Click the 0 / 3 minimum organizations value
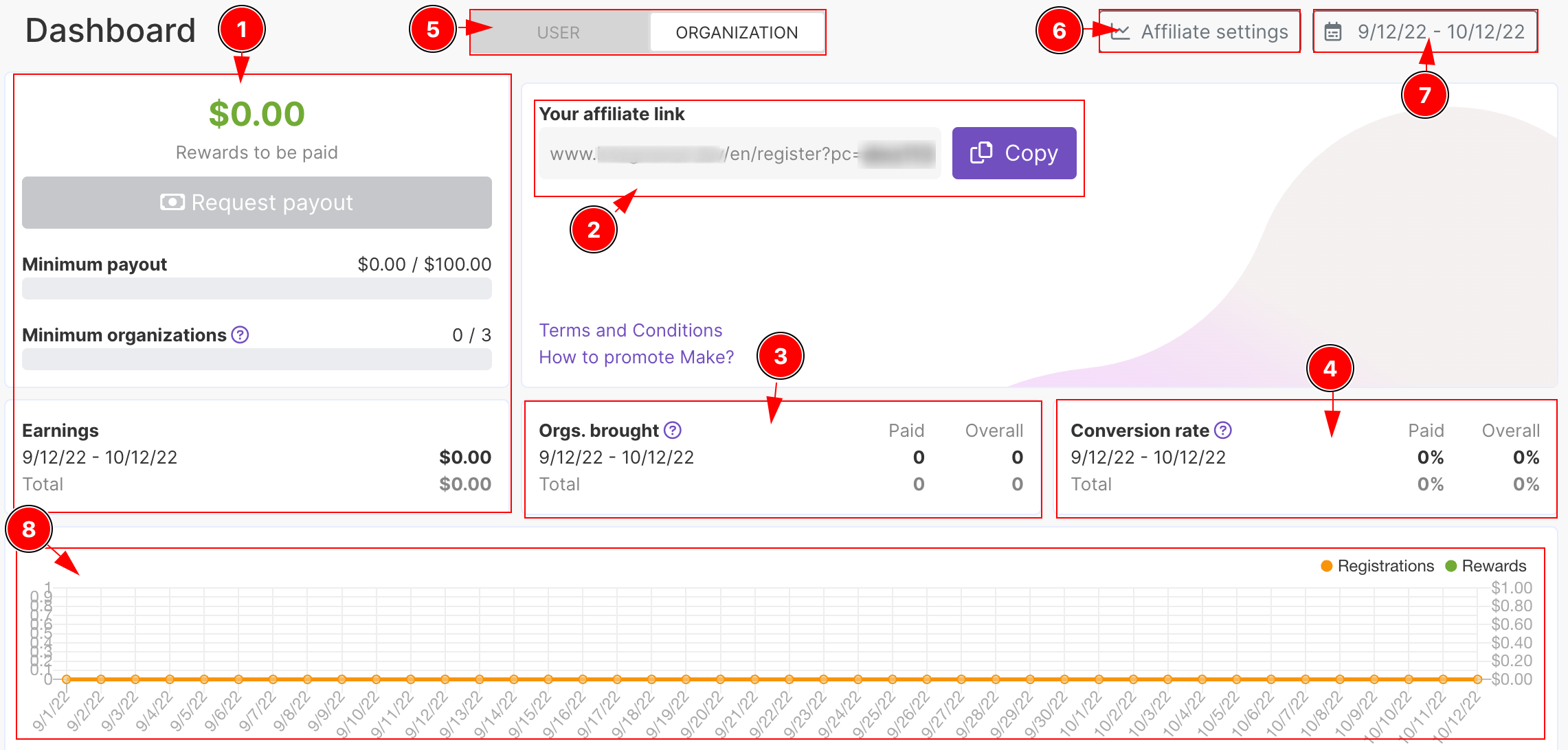1568x750 pixels. [x=472, y=335]
